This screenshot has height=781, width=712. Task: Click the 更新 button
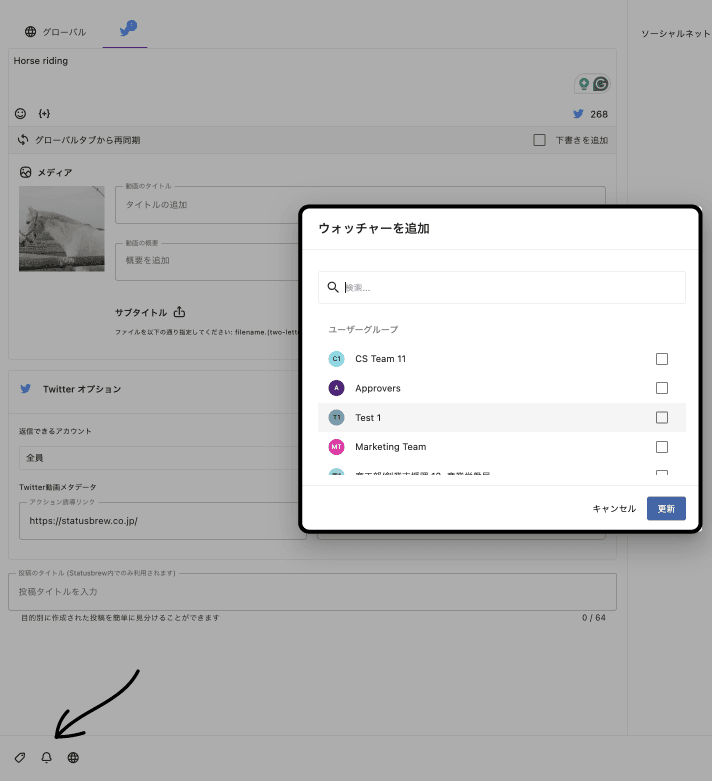[666, 509]
